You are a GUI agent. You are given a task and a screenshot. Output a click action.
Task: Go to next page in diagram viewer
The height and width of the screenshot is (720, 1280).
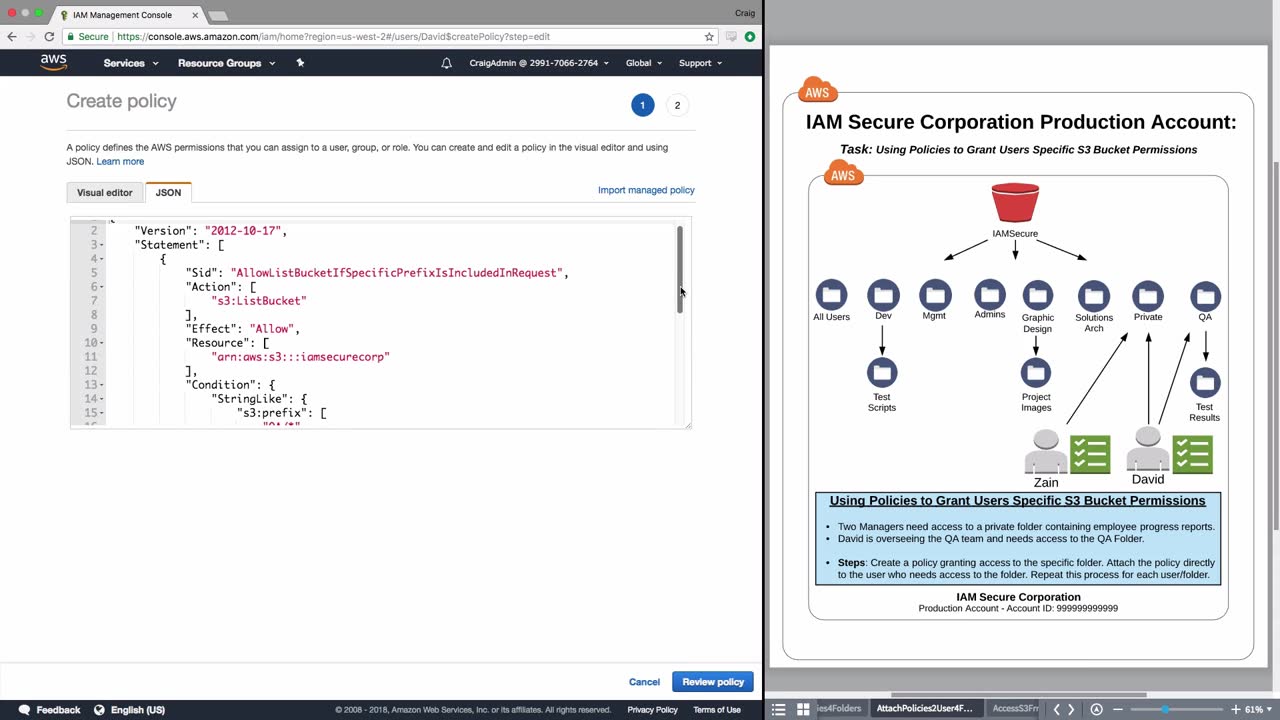click(x=1071, y=709)
